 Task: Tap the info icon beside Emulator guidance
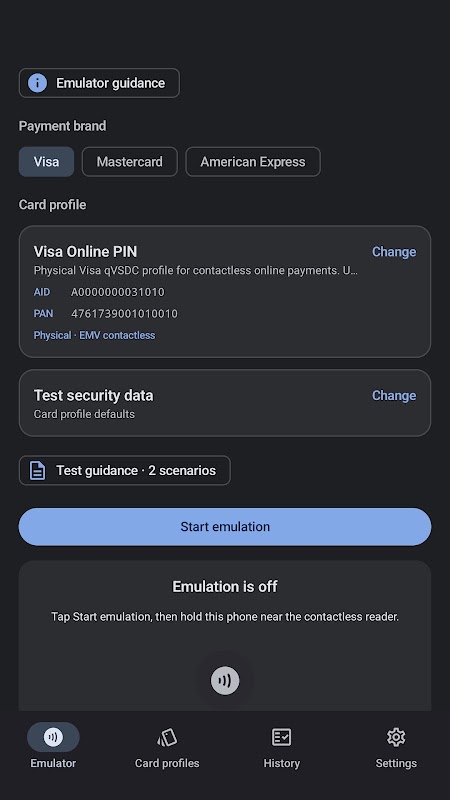click(37, 83)
